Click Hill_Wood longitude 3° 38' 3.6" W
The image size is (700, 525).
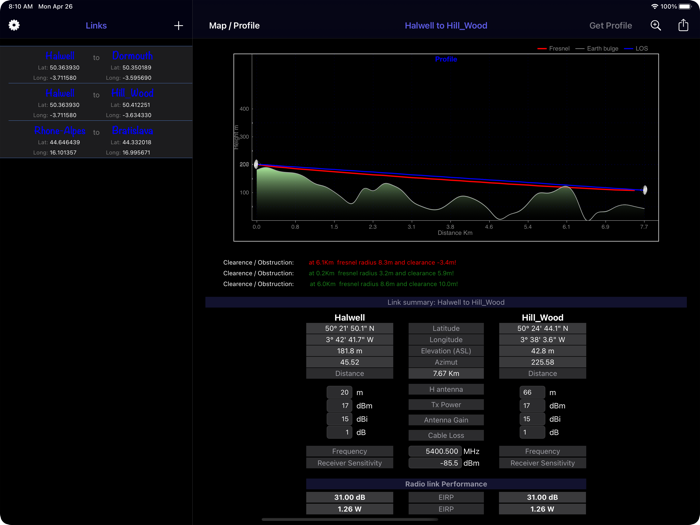click(x=542, y=340)
